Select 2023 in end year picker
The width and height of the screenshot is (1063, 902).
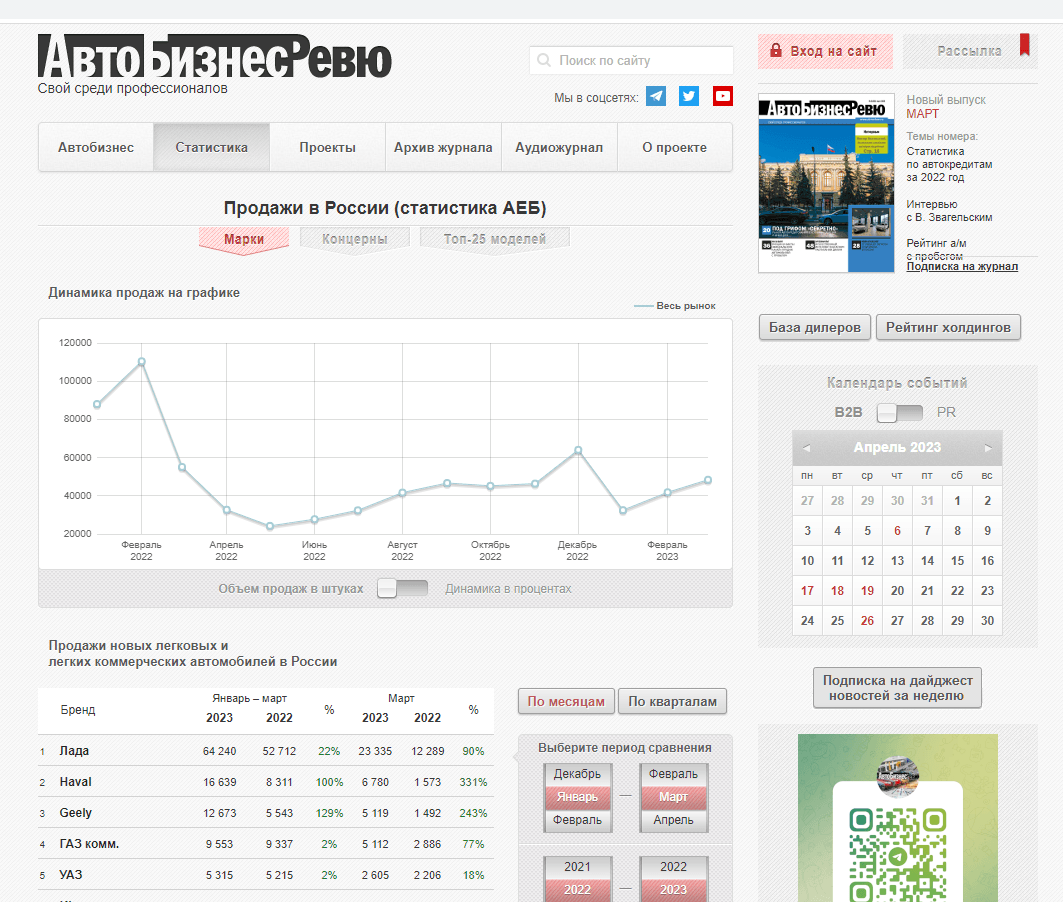(673, 890)
